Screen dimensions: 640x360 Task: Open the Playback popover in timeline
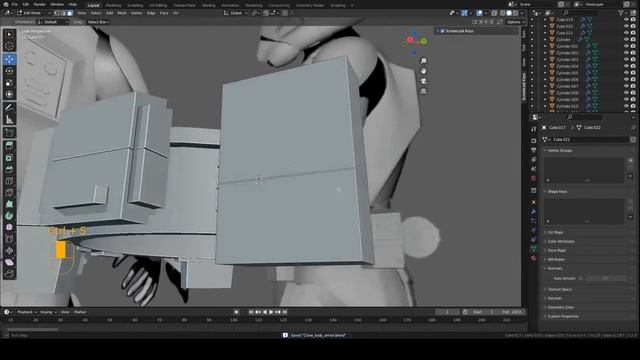pyautogui.click(x=27, y=312)
